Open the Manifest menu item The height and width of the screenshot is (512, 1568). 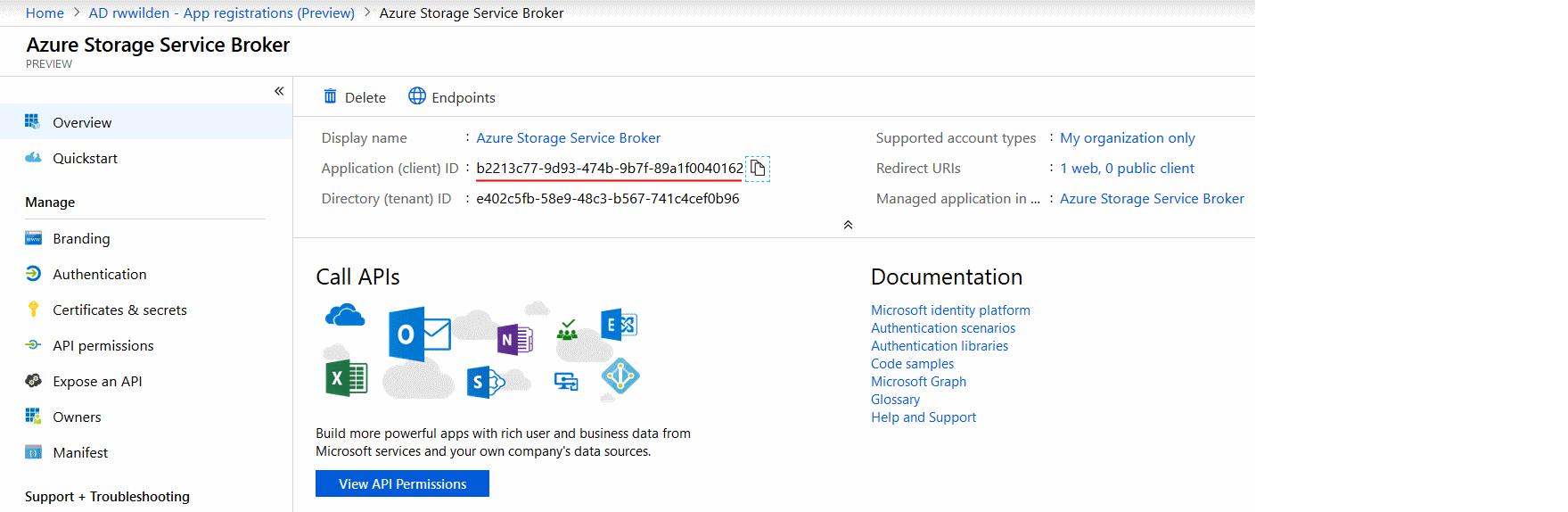(146, 452)
